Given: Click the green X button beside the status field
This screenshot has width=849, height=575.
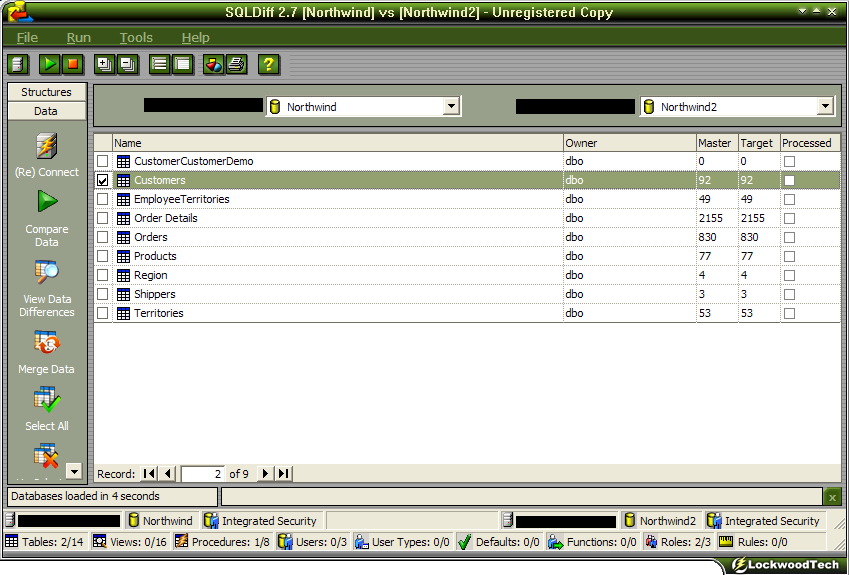Looking at the screenshot, I should click(832, 496).
